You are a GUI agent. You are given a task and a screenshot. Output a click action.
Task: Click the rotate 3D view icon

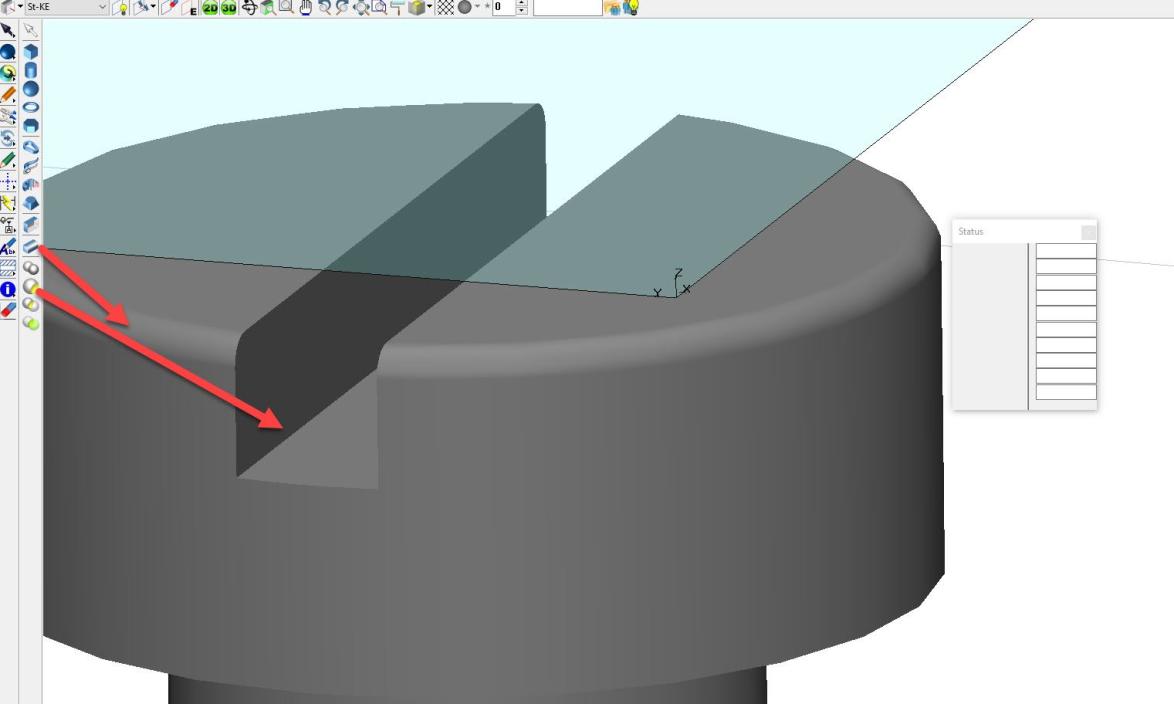[x=249, y=7]
